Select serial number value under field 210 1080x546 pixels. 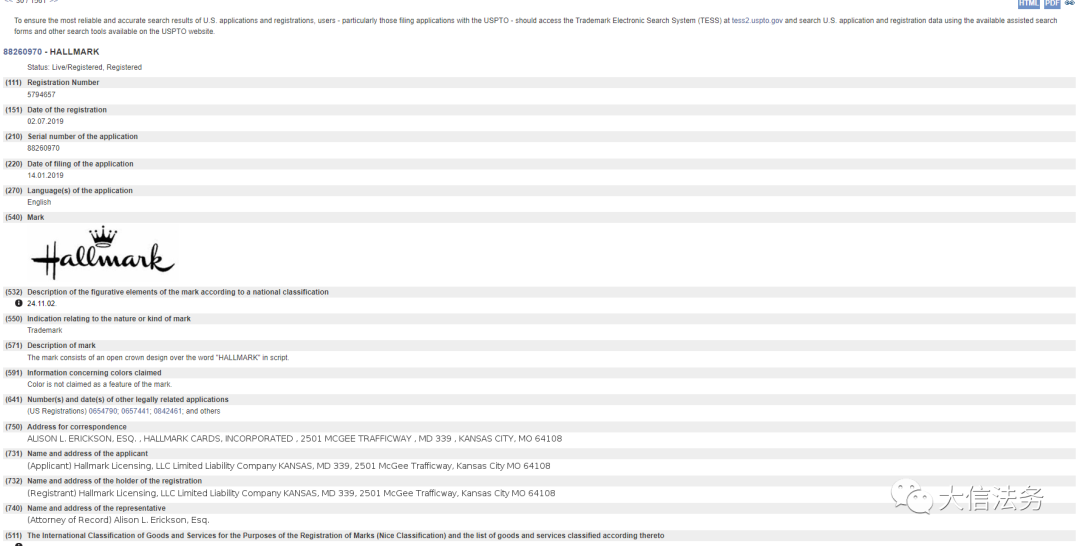[43, 148]
